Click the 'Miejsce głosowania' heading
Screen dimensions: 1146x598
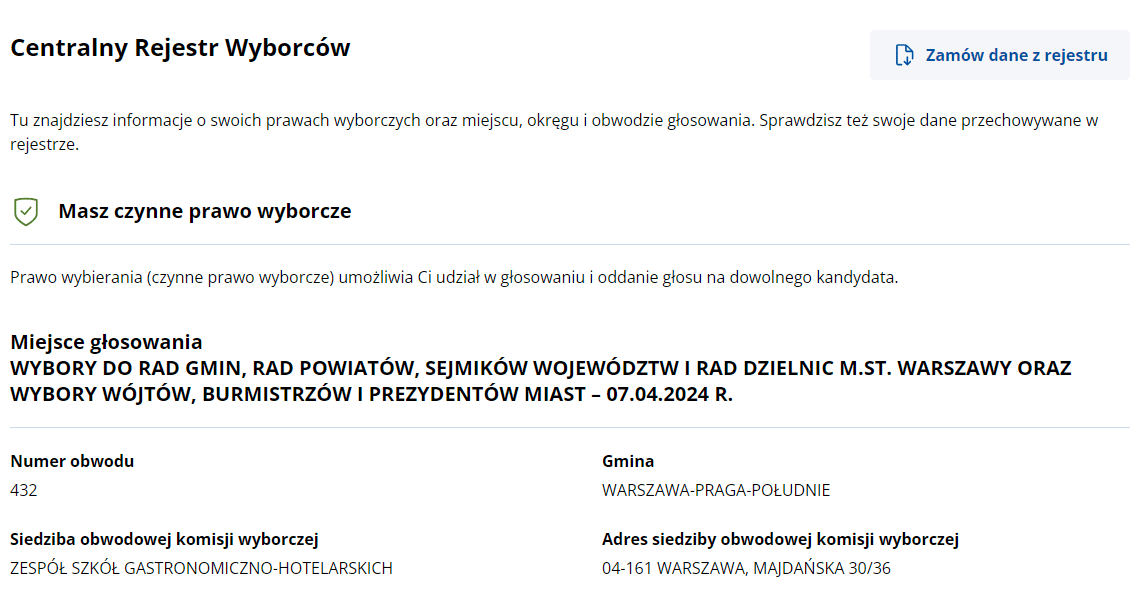[x=106, y=341]
